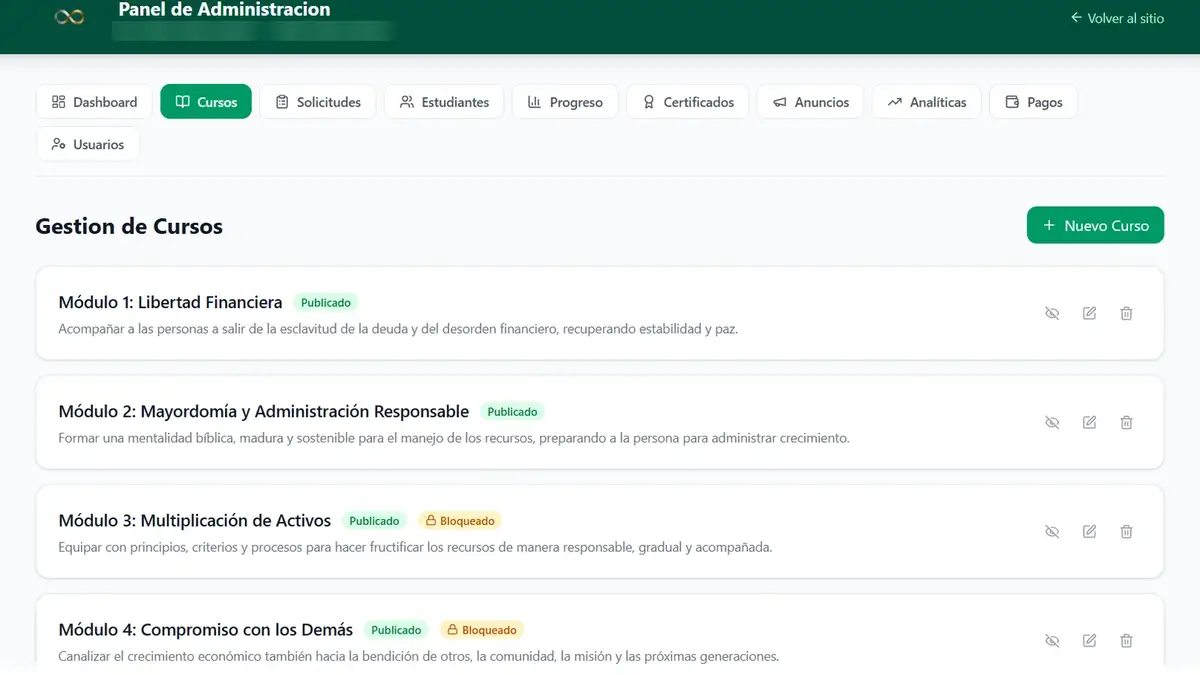Follow the Volver al sitio link
The image size is (1200, 675).
[1117, 18]
